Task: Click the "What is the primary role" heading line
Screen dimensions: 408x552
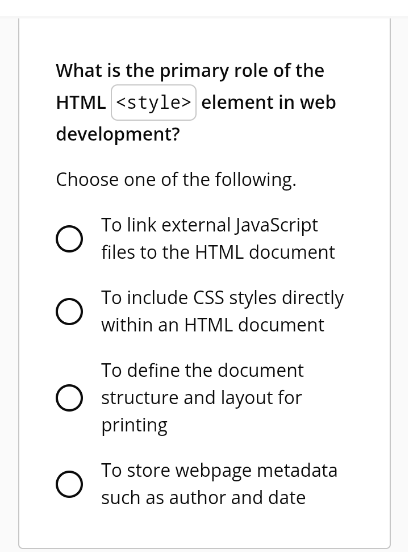Action: pos(190,70)
